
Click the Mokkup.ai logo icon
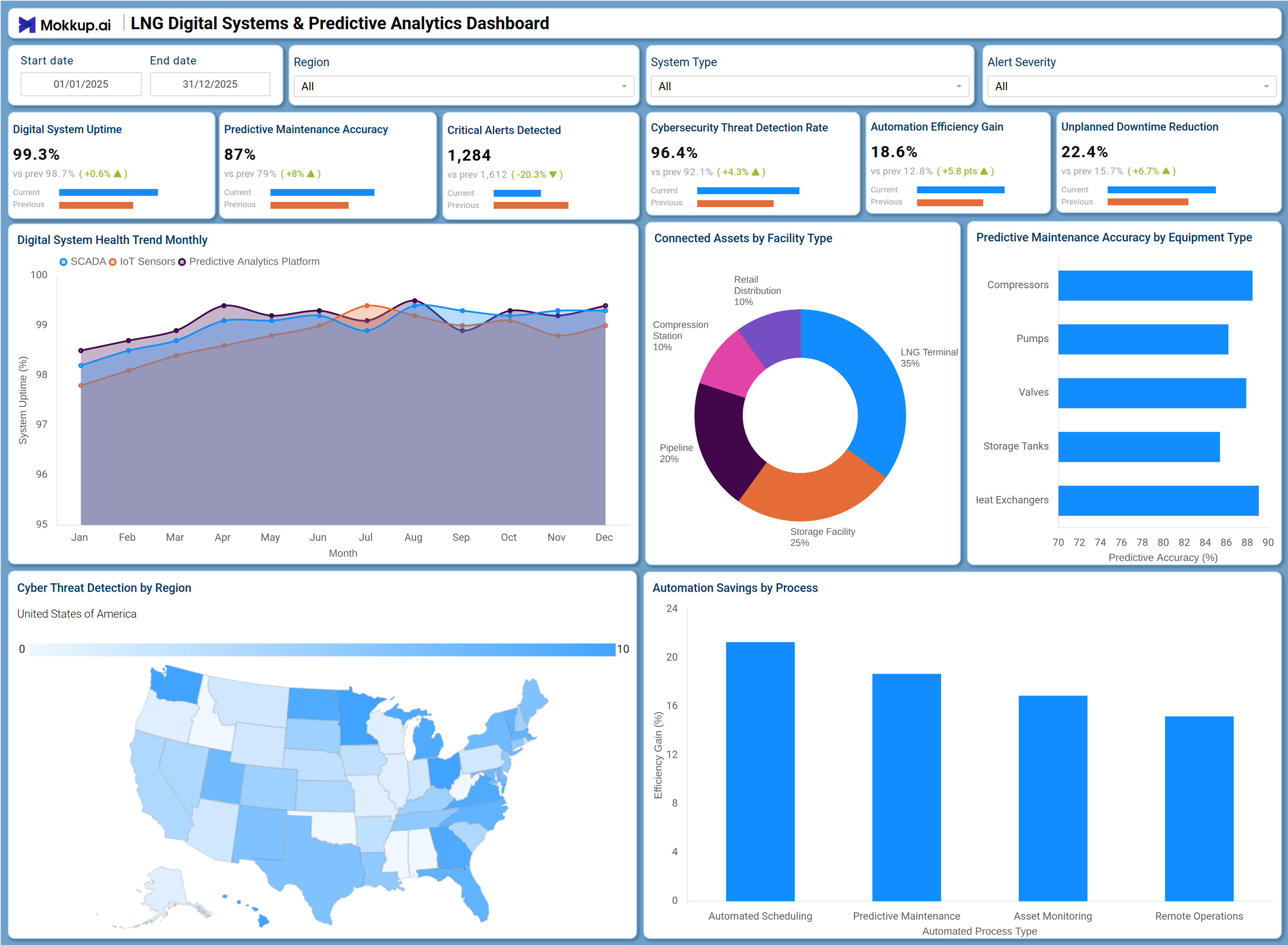click(27, 24)
